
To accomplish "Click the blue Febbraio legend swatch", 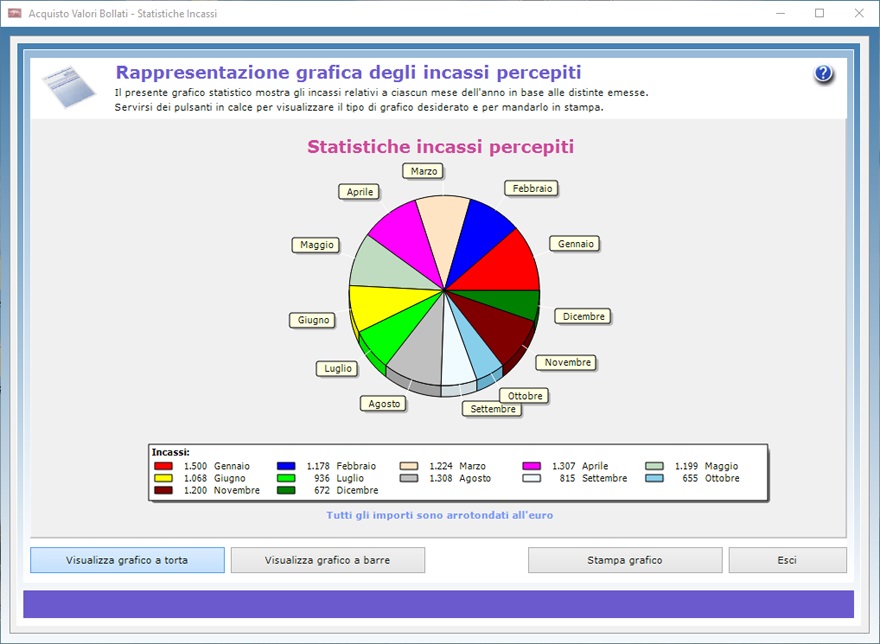I will point(286,466).
